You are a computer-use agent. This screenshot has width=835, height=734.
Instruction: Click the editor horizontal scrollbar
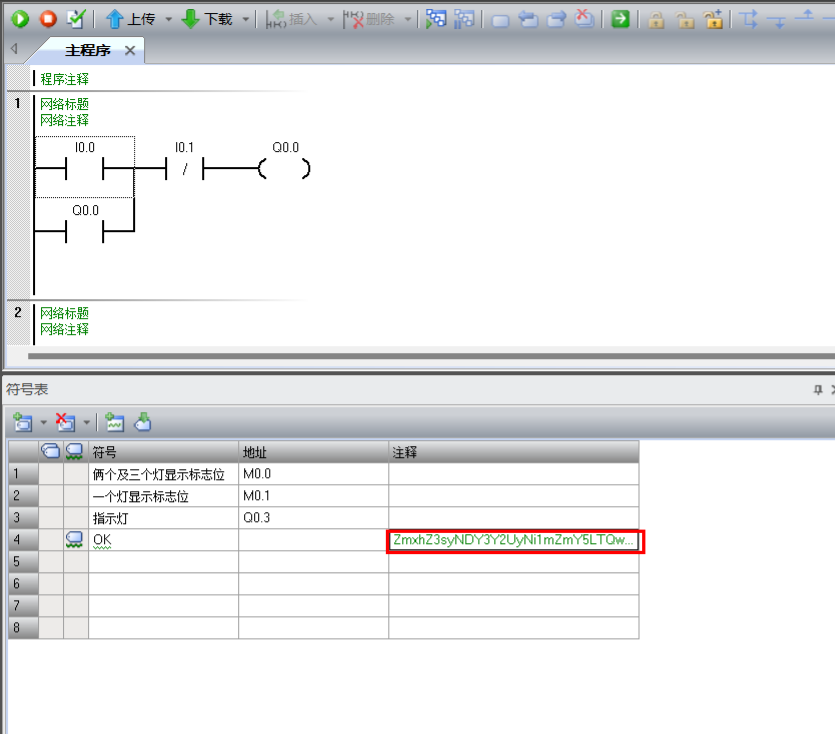coord(431,356)
